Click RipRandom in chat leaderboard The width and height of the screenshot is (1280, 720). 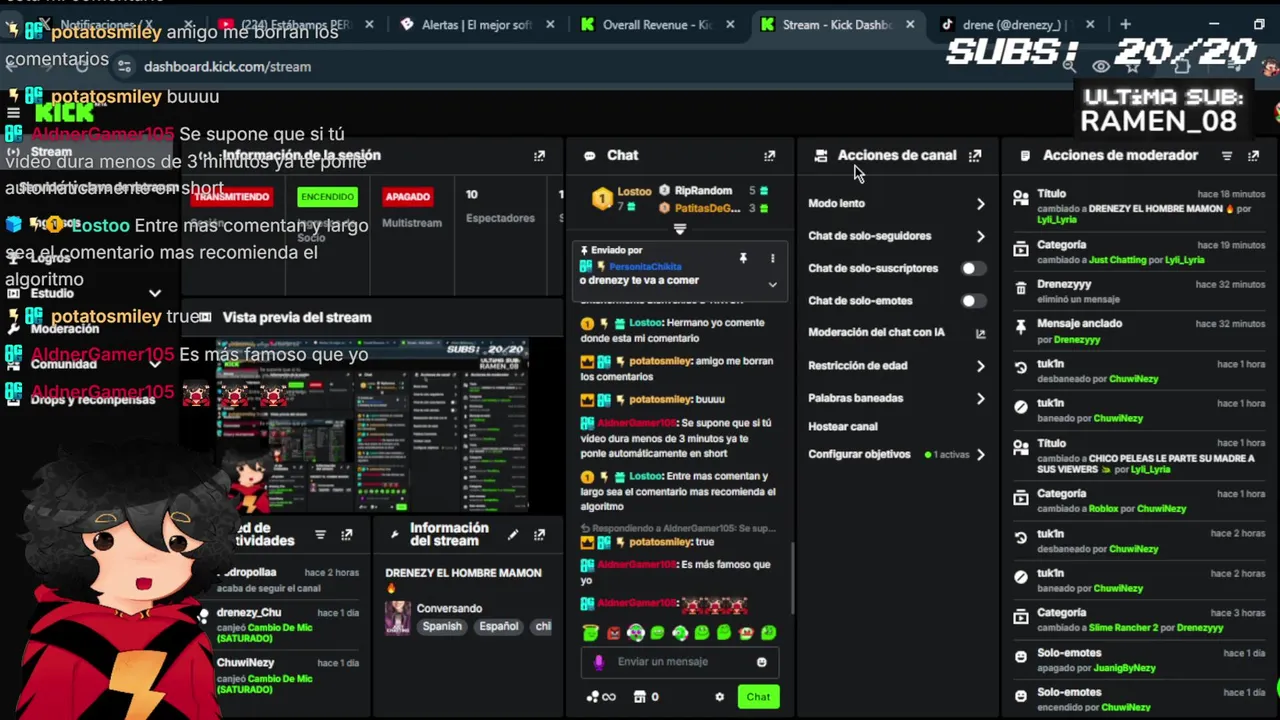point(703,191)
